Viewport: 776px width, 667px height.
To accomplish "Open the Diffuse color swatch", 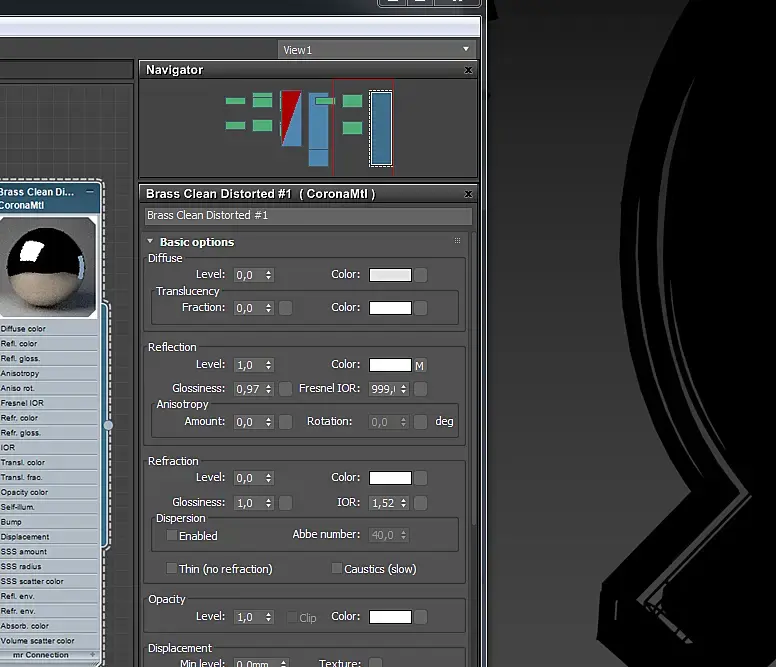I will (390, 275).
